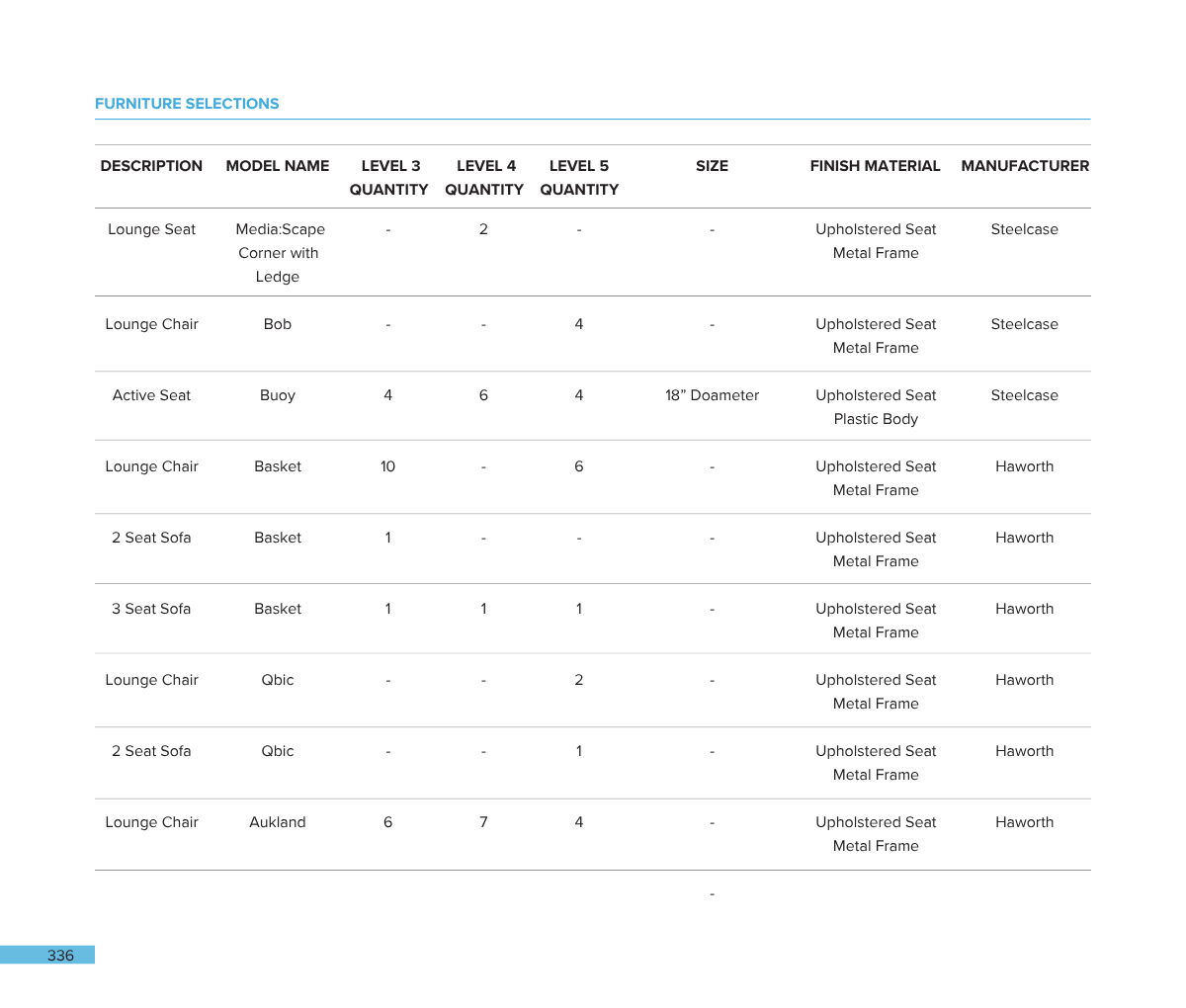Click Level 3 quantity 10 for Basket chair
Image resolution: width=1186 pixels, height=1008 pixels.
click(387, 466)
